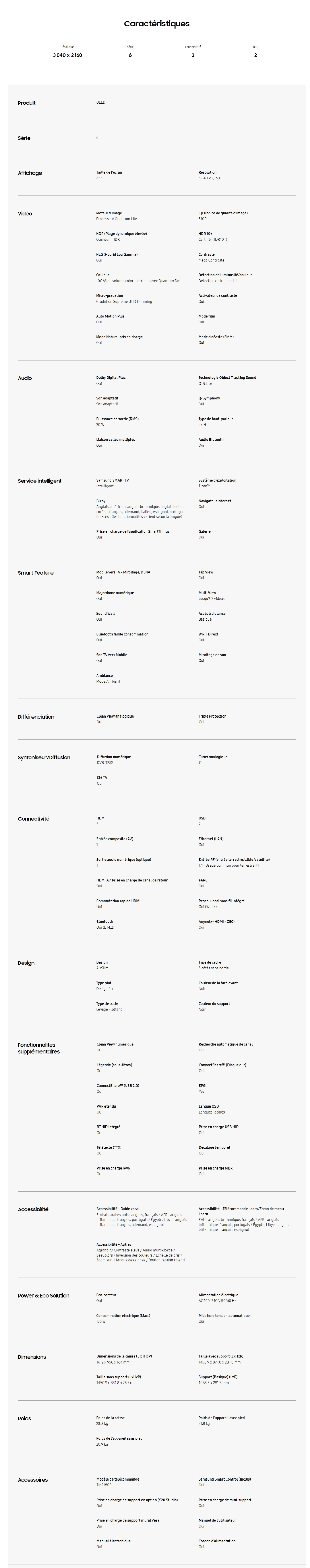This screenshot has height=1568, width=310.
Task: Click the Produit section heading
Action: click(27, 103)
